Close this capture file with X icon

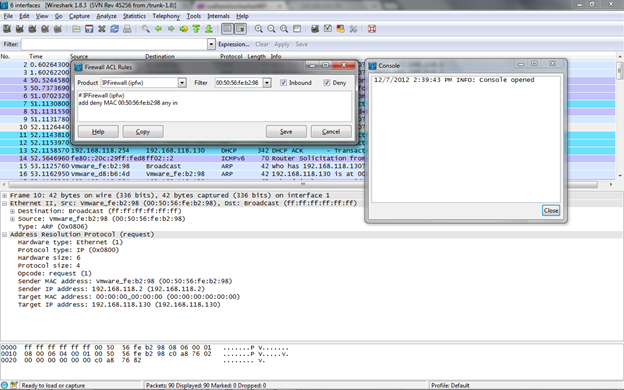coord(101,29)
